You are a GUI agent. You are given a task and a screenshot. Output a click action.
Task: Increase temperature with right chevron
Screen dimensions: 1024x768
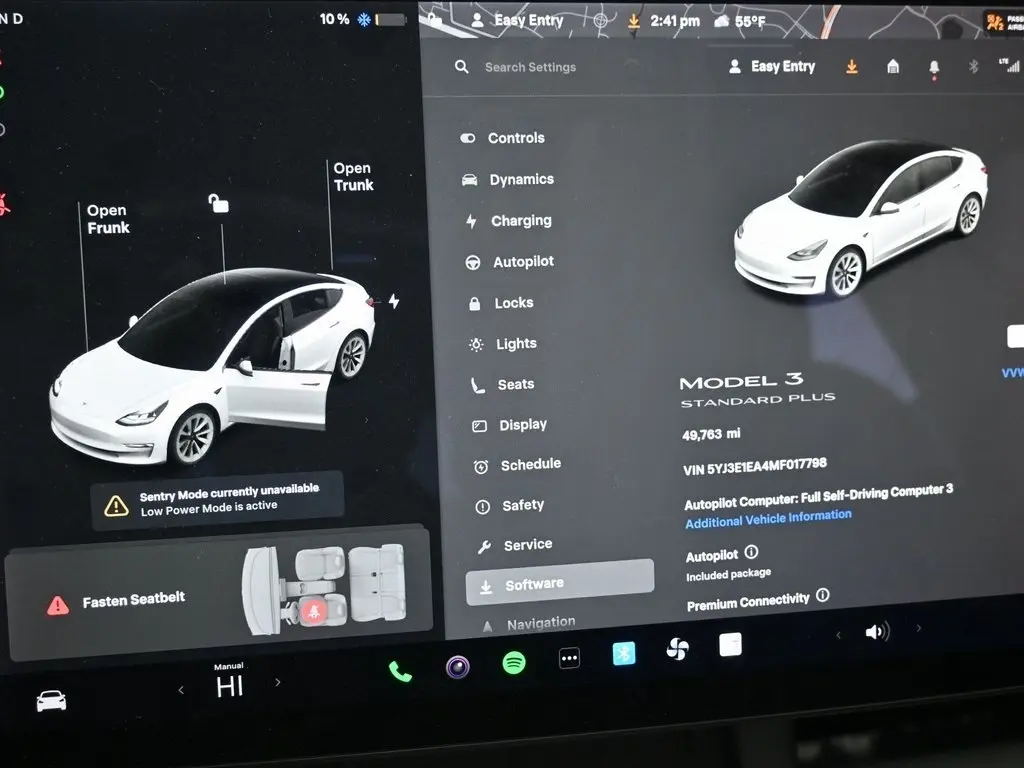(278, 683)
